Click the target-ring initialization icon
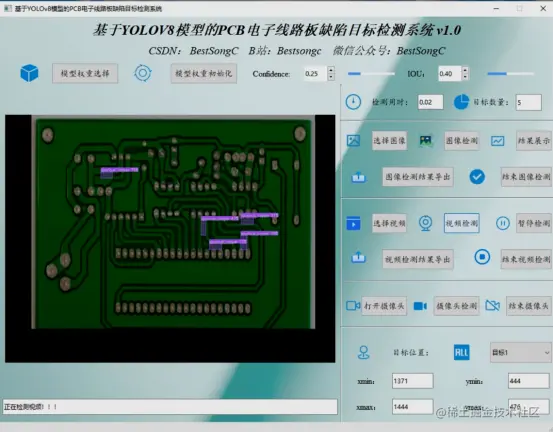Screen dimensions: 553x432 (x=142, y=73)
